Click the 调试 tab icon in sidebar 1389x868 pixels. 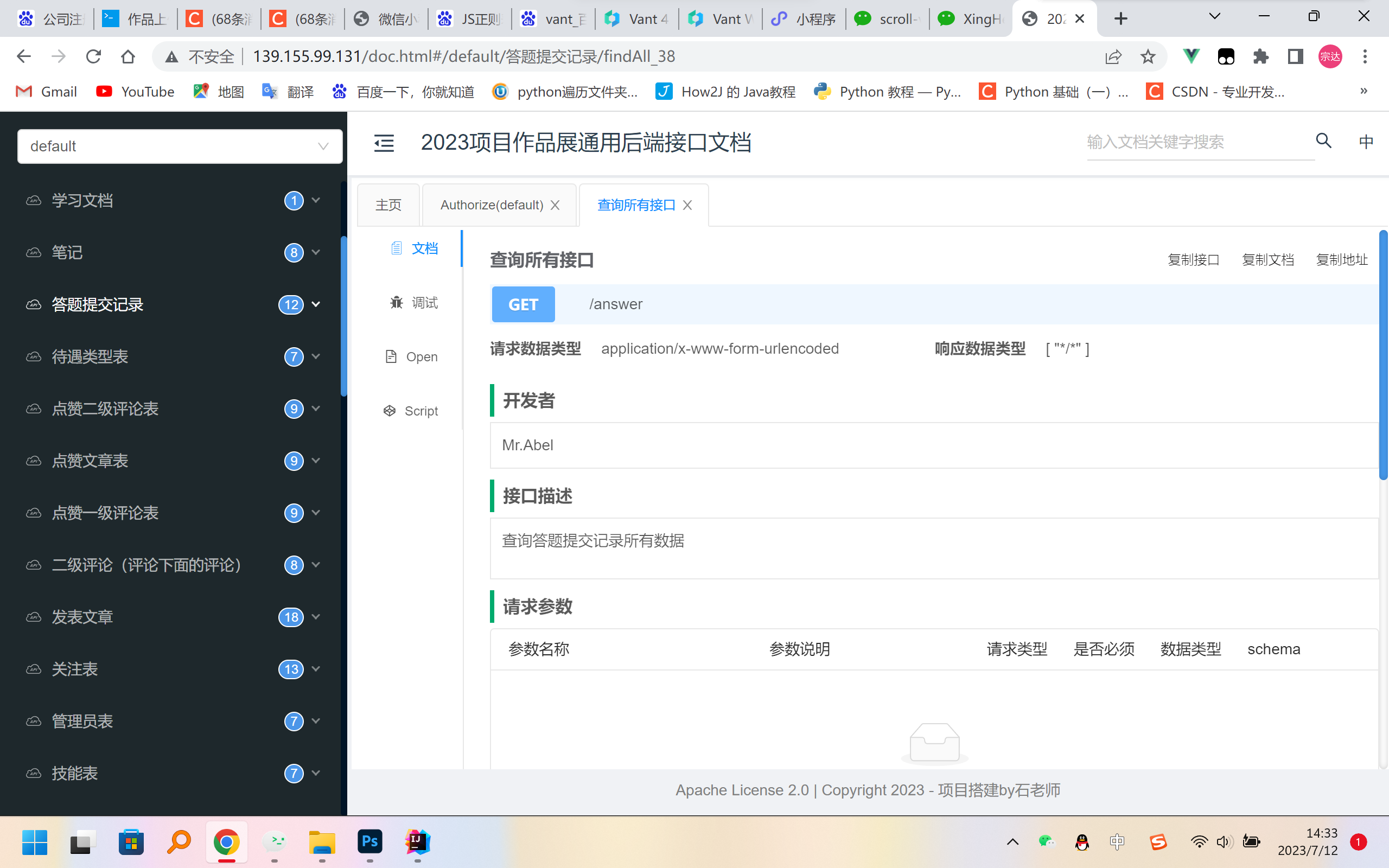[x=396, y=301]
